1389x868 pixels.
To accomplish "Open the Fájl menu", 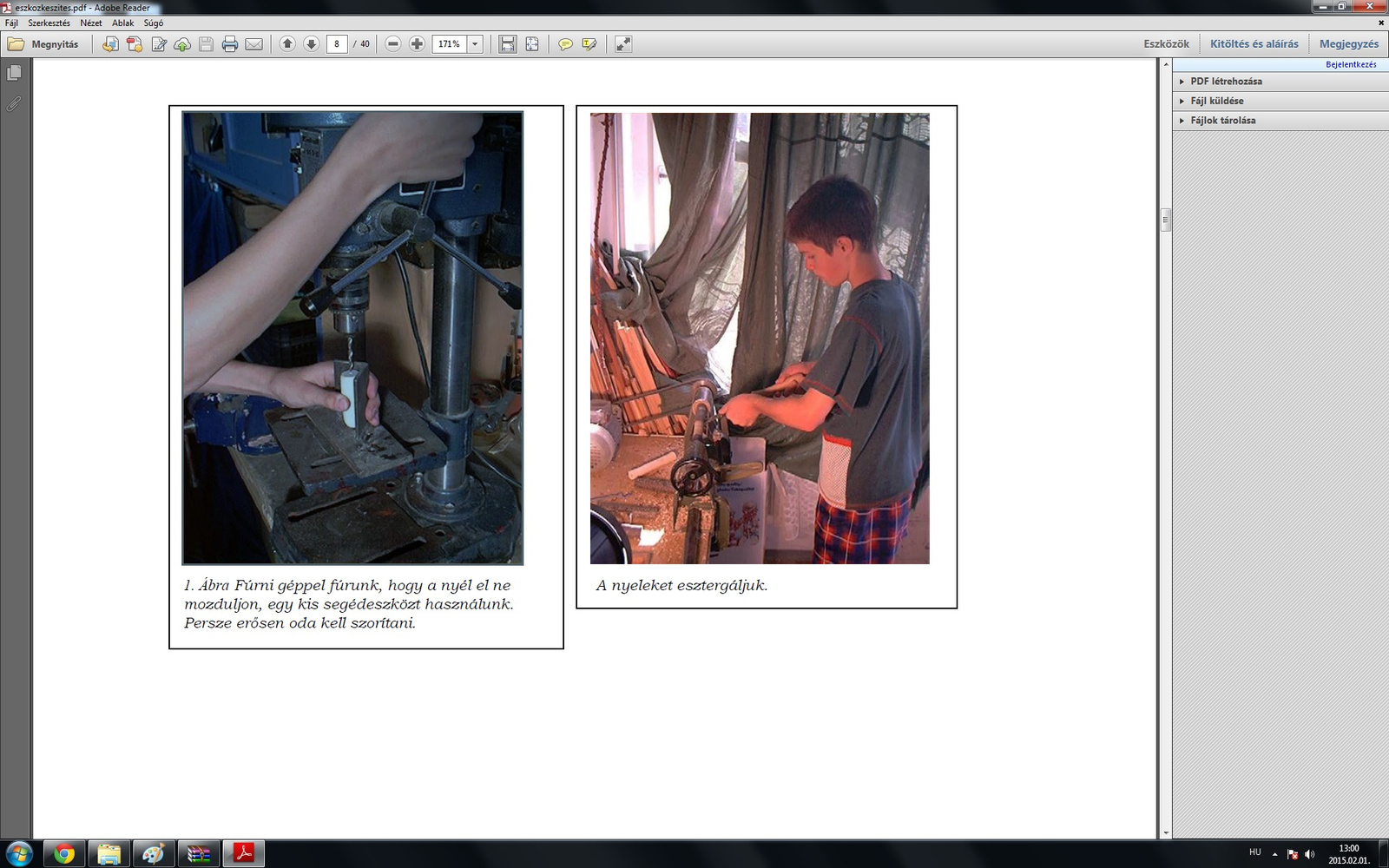I will (11, 23).
